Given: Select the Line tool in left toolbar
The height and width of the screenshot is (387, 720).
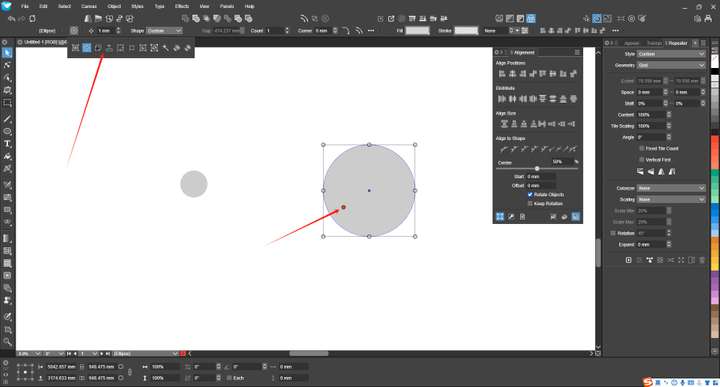Looking at the screenshot, I should point(7,119).
